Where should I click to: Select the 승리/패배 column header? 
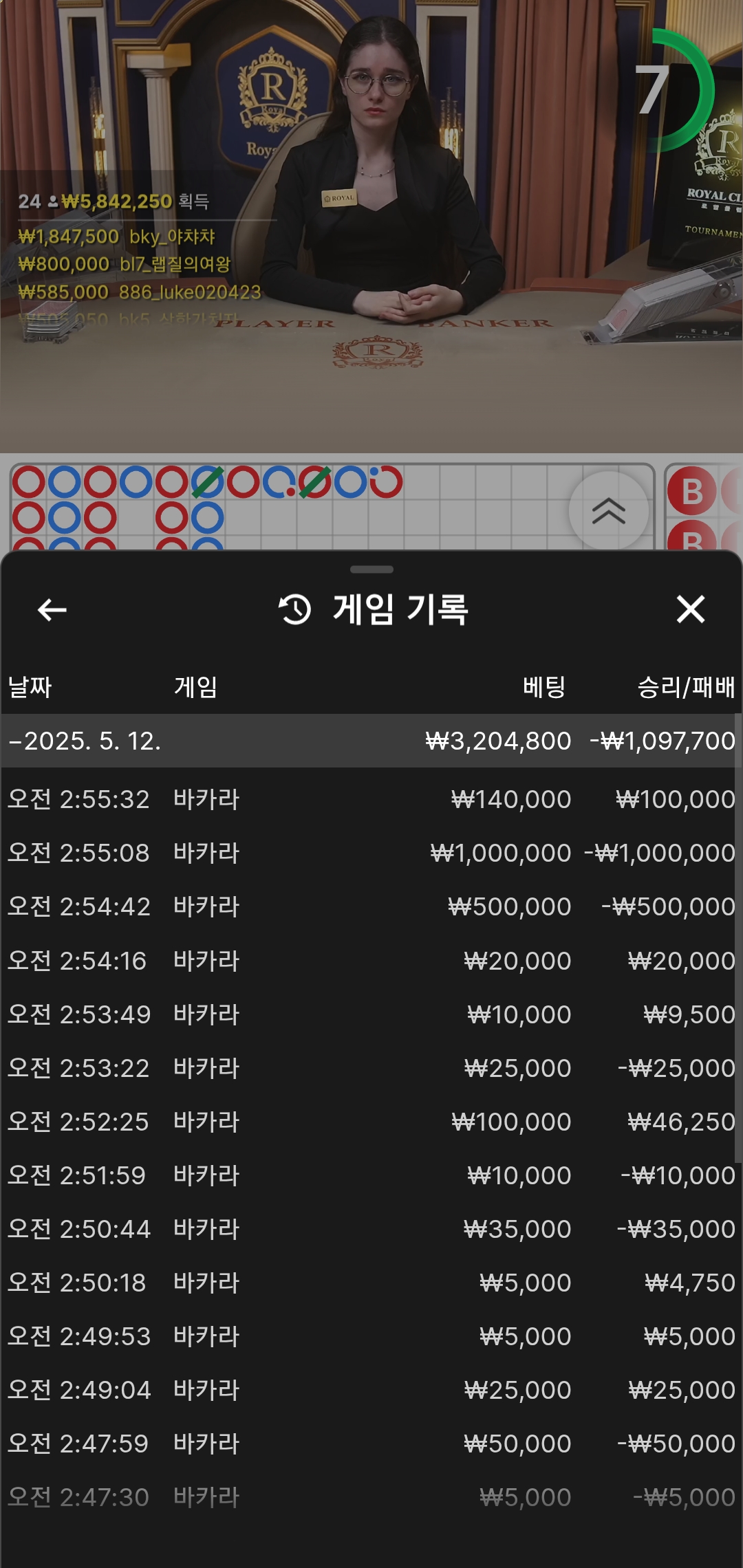[686, 686]
